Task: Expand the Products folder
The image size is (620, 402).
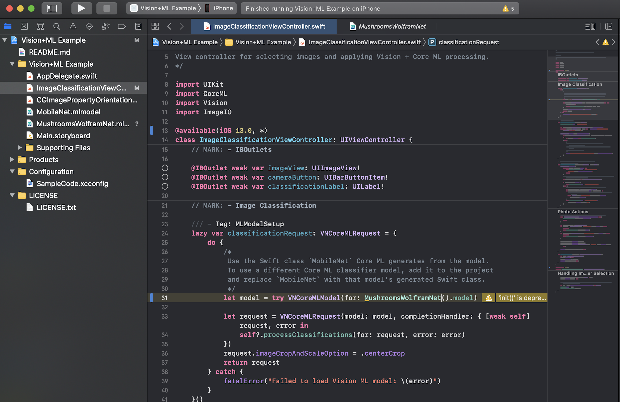Action: coord(10,159)
